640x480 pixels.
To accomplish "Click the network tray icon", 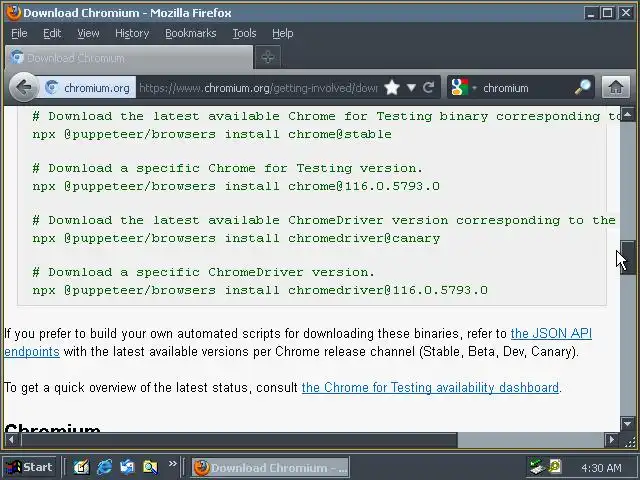I will (x=536, y=467).
